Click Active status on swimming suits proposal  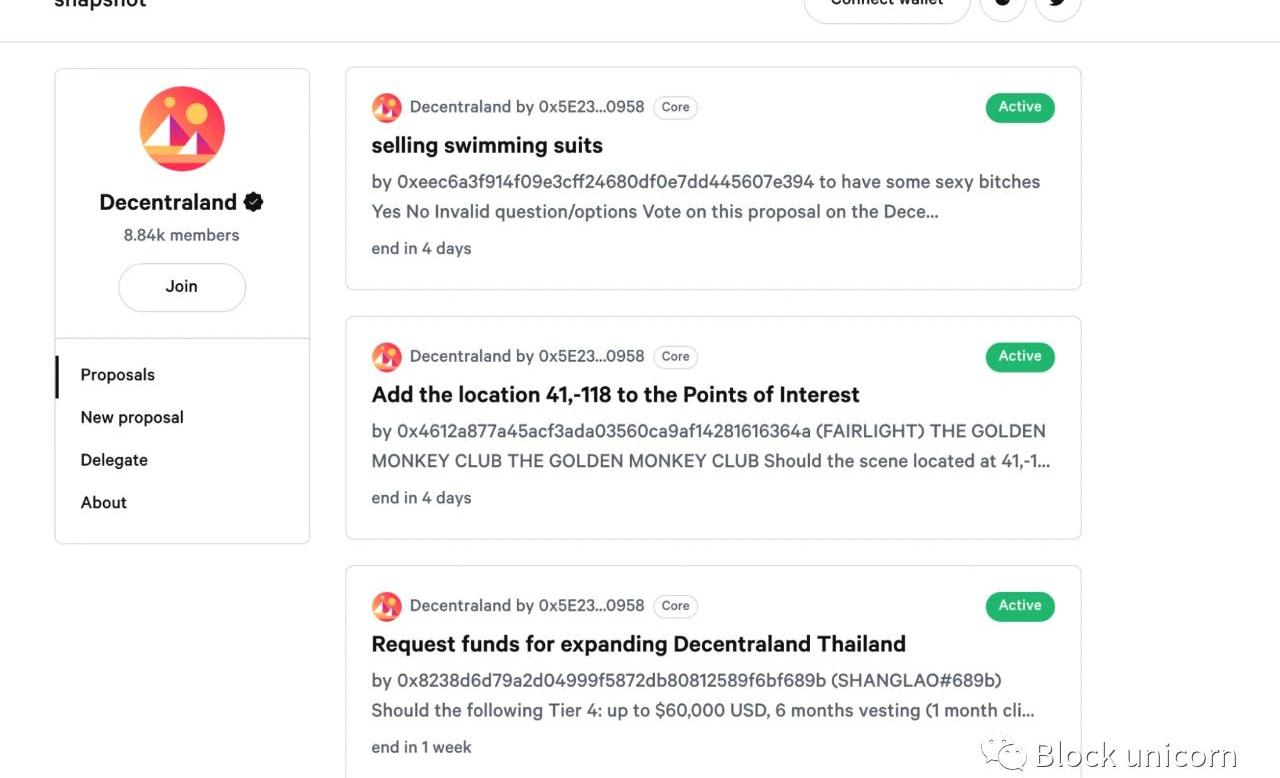[1020, 107]
